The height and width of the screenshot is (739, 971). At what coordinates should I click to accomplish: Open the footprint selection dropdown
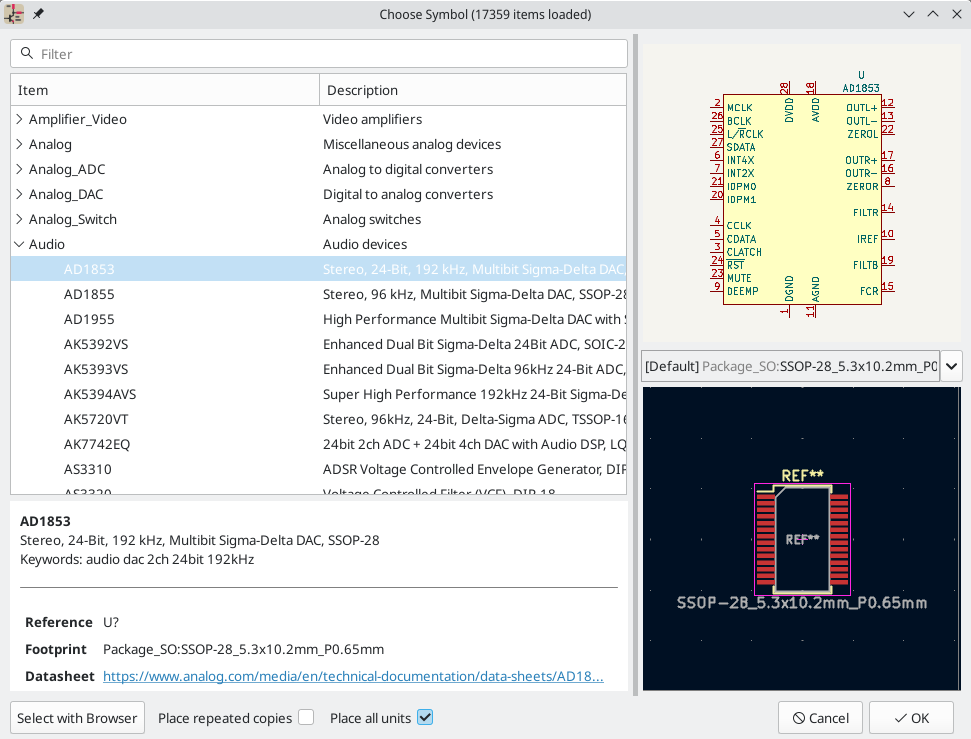951,366
